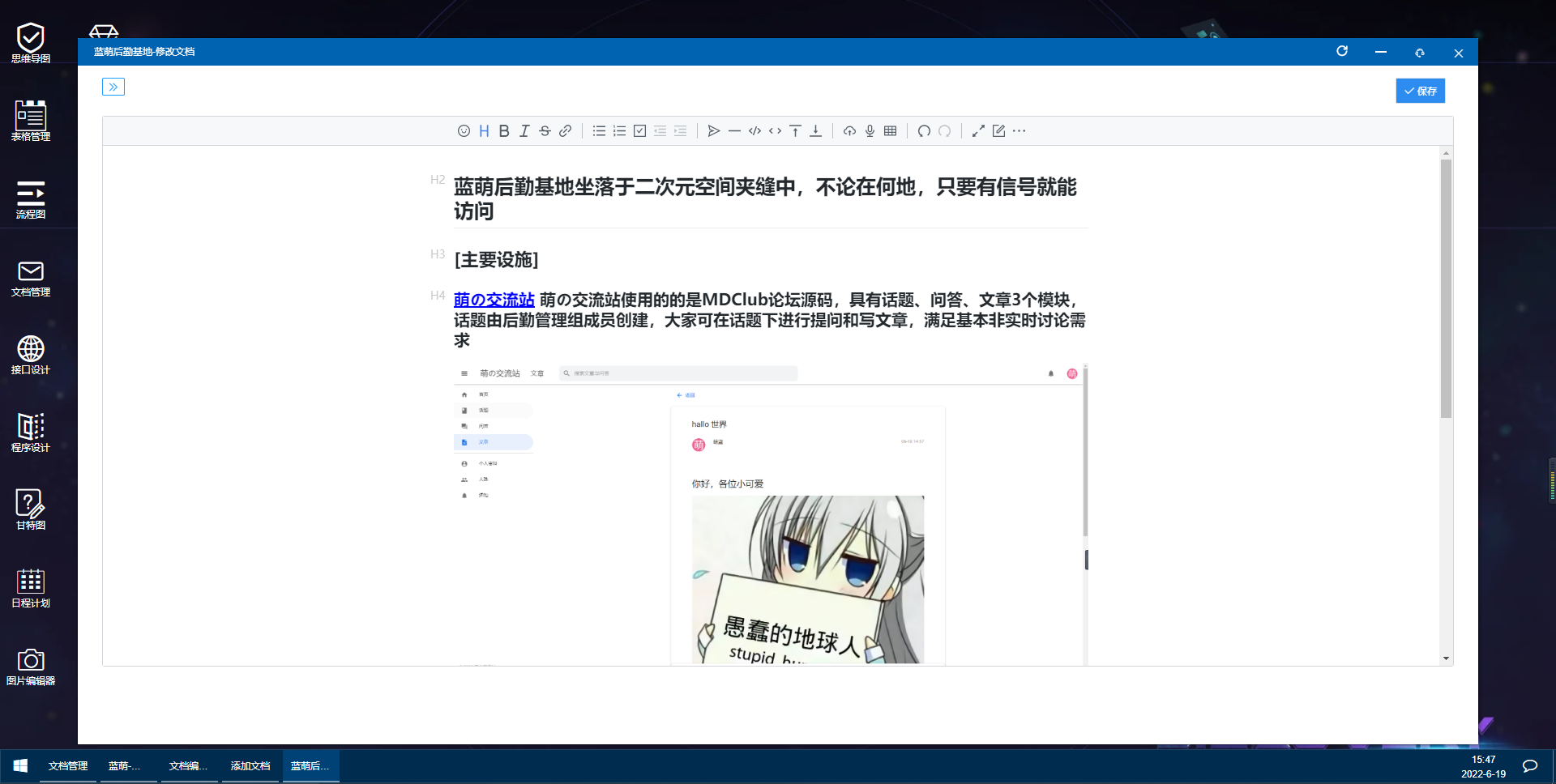
Task: Open the Heading level dropdown
Action: [484, 131]
